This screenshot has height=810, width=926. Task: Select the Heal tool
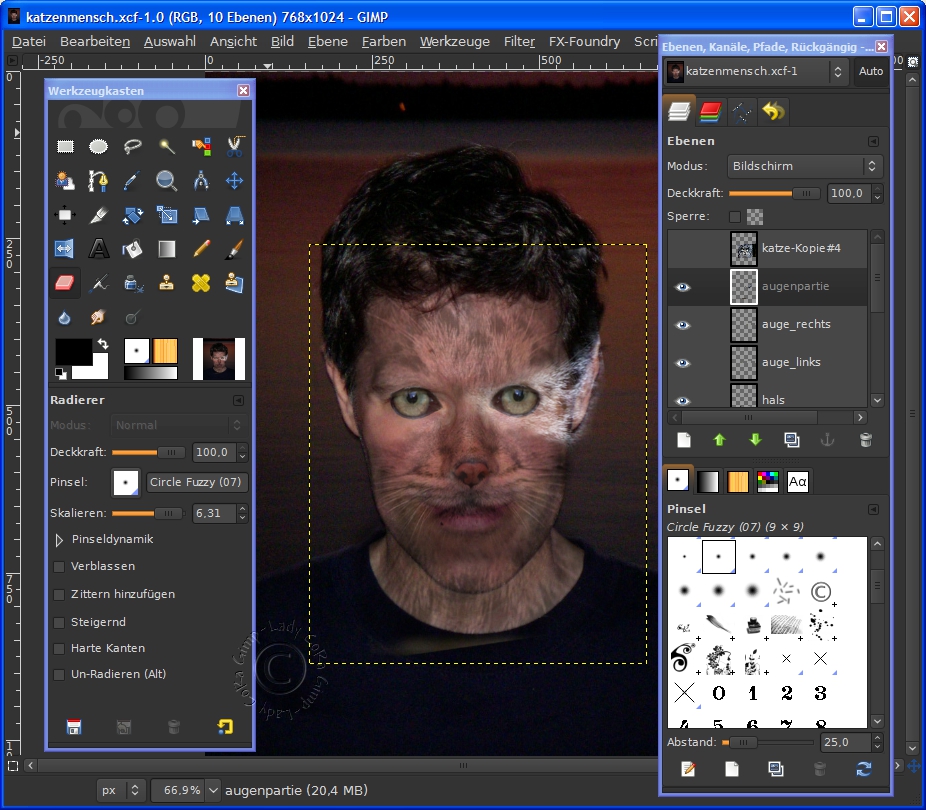point(201,283)
